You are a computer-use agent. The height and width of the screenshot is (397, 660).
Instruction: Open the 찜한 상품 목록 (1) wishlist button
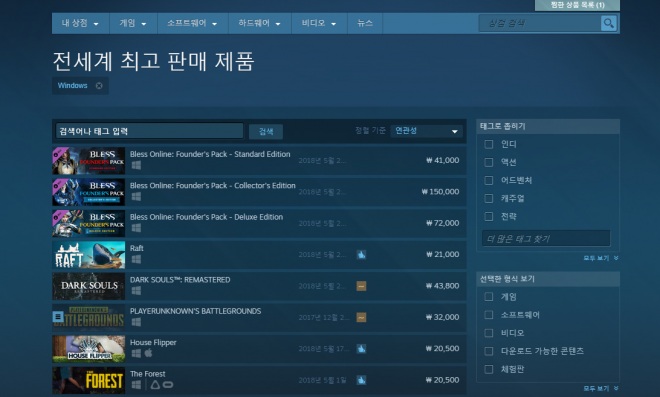[577, 5]
